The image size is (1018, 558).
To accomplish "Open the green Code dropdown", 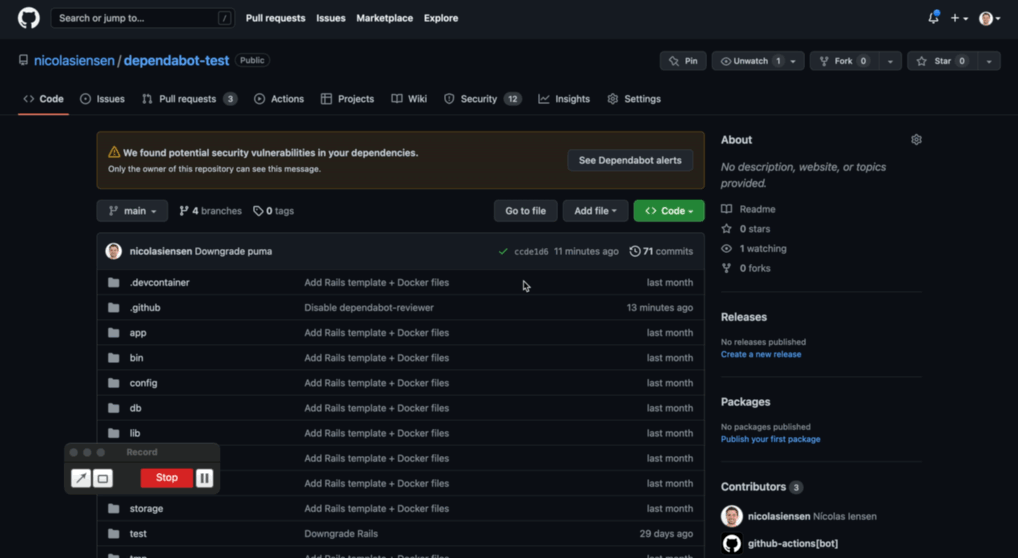I will click(669, 210).
